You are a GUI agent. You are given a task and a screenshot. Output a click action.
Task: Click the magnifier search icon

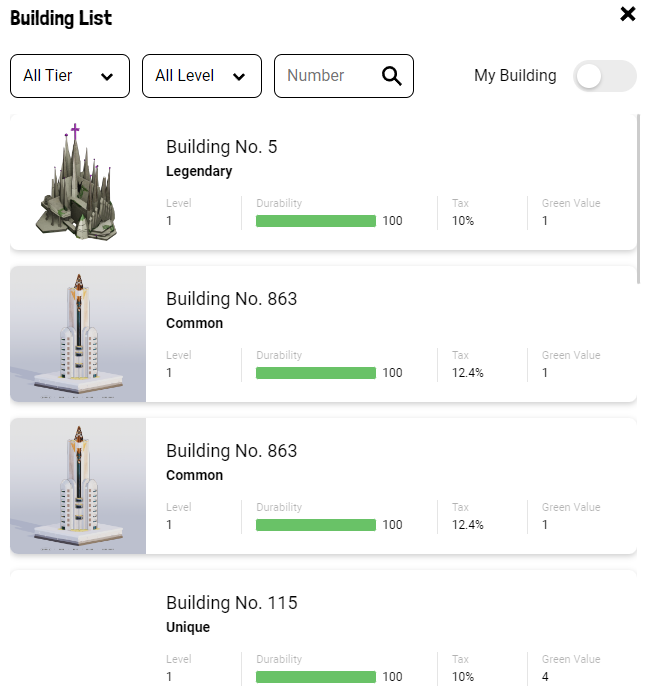coord(392,76)
